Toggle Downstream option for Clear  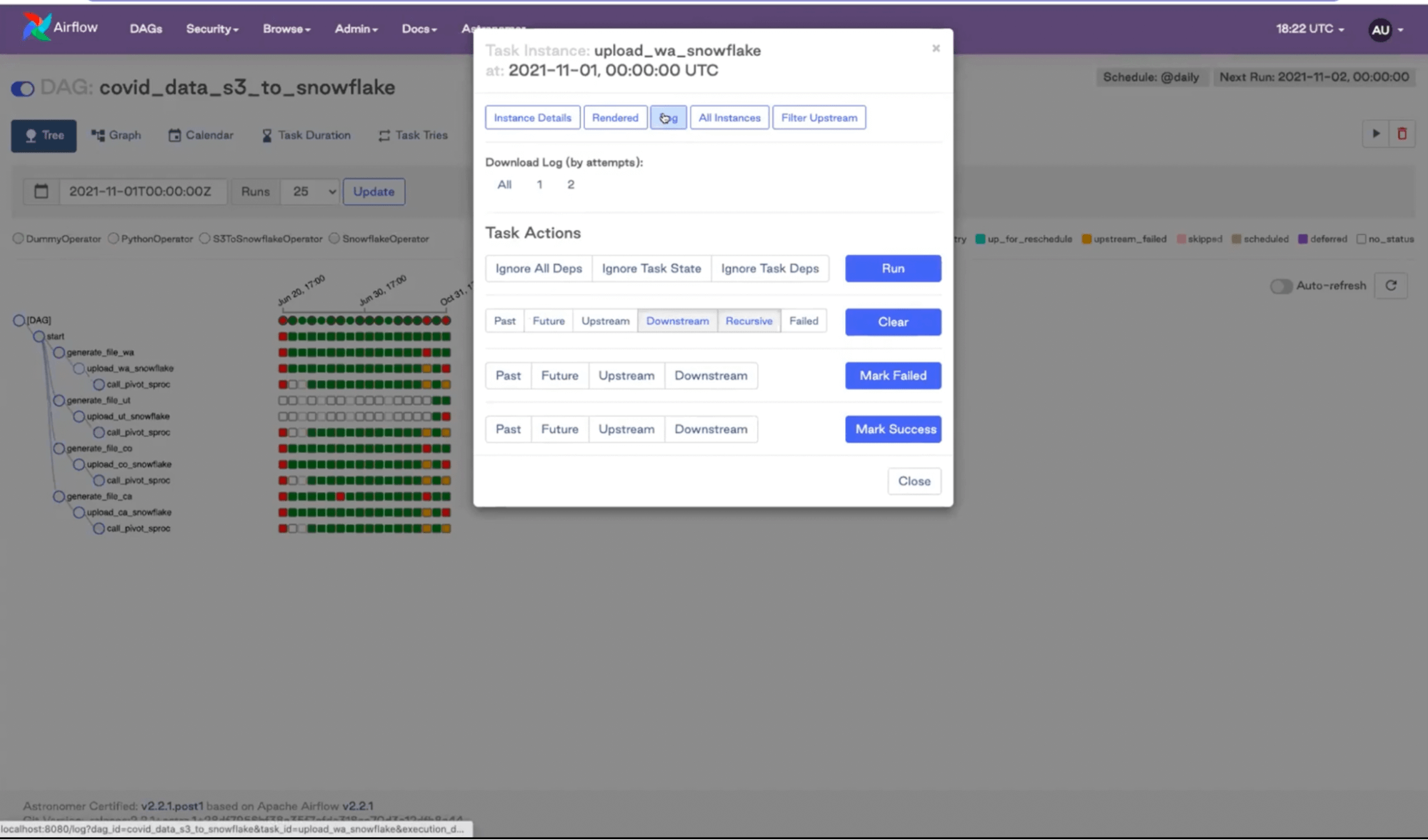click(x=676, y=321)
